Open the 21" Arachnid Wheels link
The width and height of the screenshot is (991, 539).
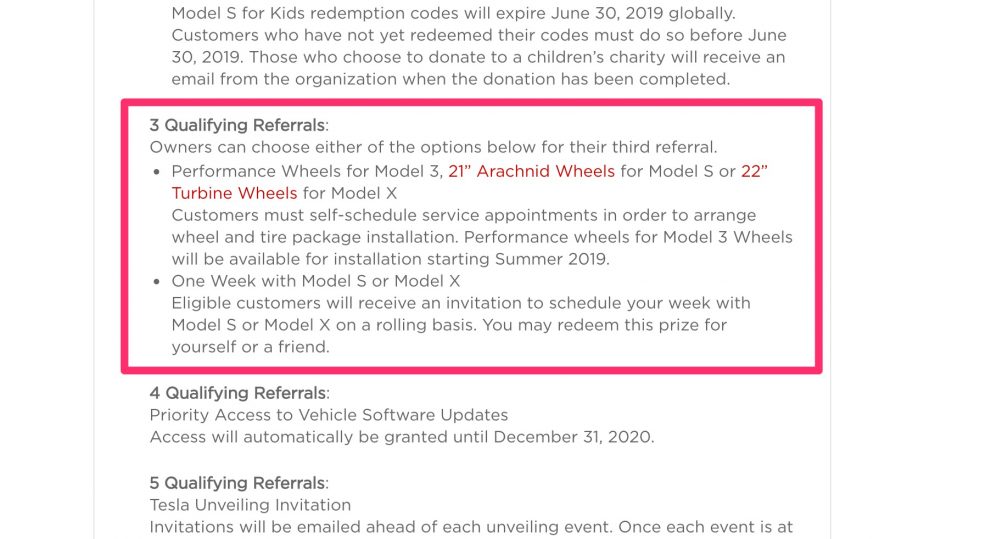click(531, 171)
